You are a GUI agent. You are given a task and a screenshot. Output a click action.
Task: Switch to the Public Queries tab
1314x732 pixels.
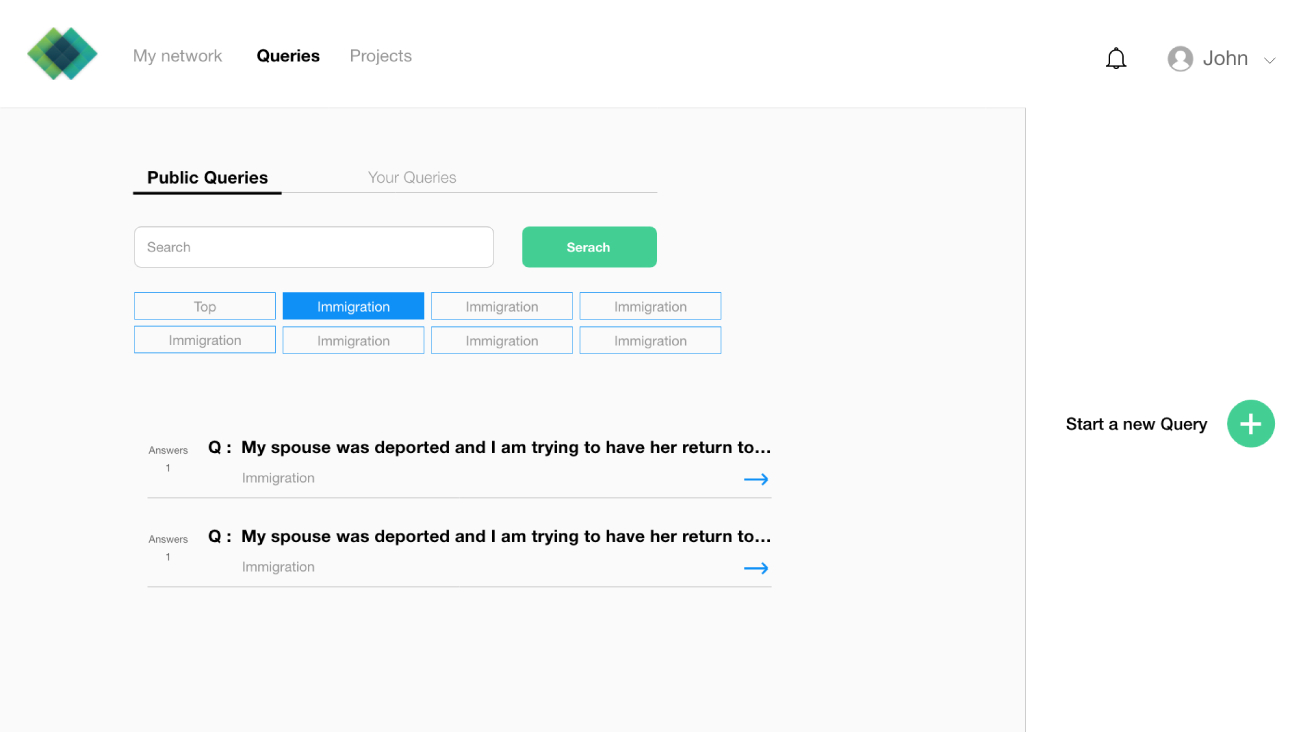click(207, 178)
